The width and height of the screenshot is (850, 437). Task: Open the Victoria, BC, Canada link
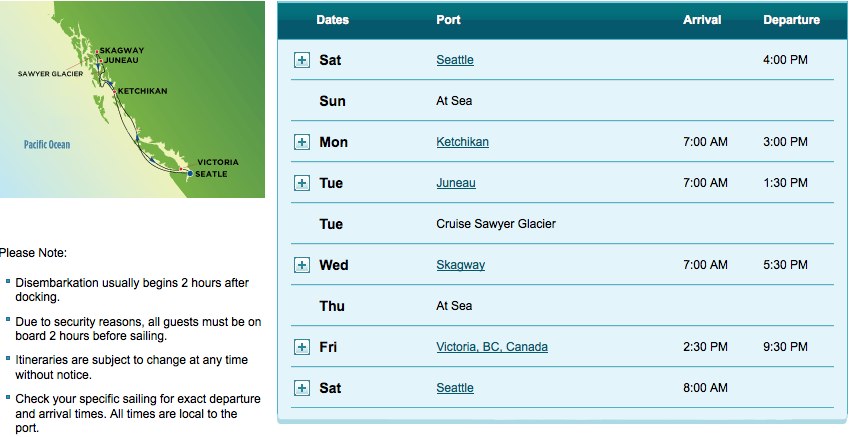492,347
